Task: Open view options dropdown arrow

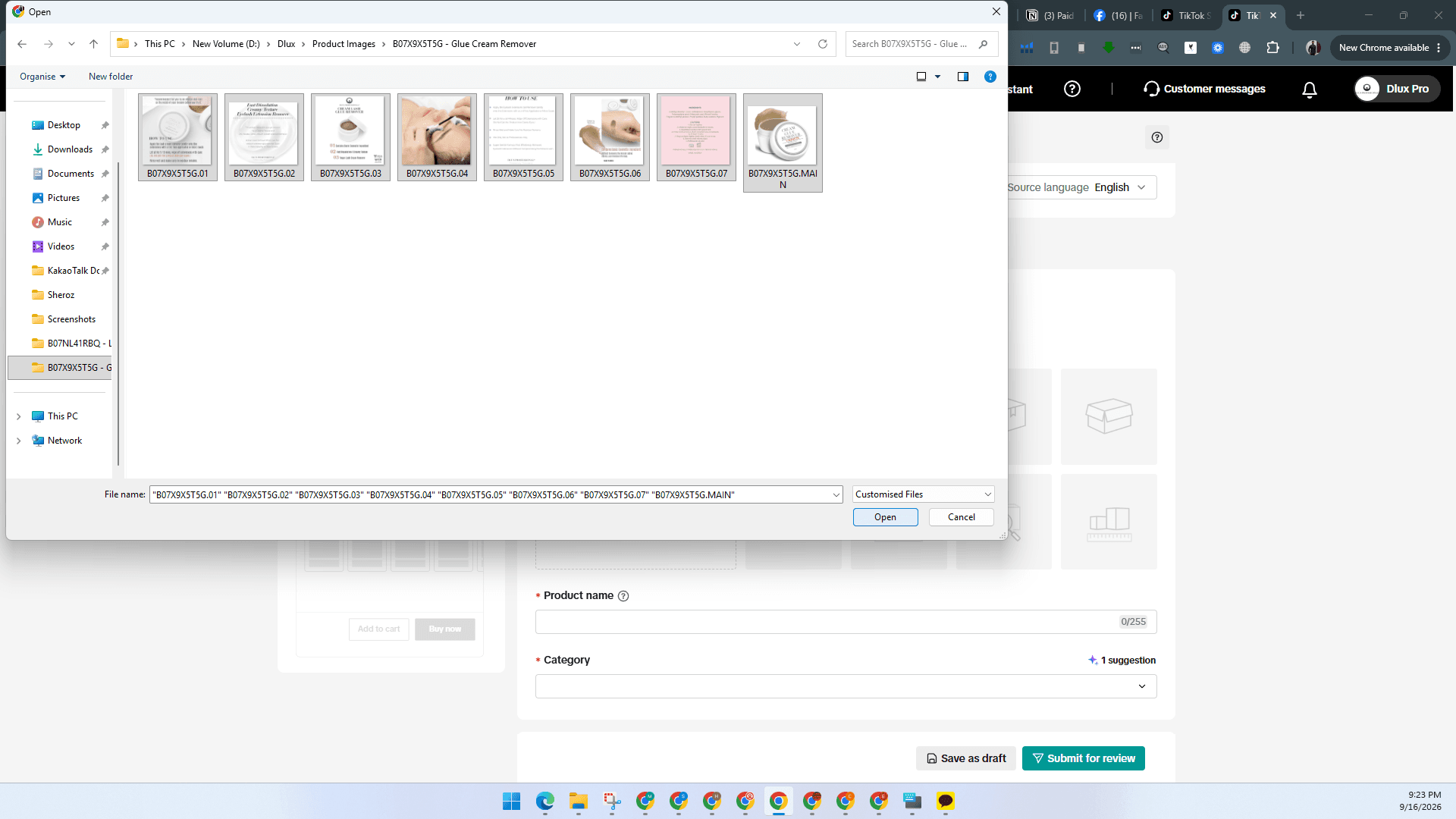Action: click(x=938, y=77)
